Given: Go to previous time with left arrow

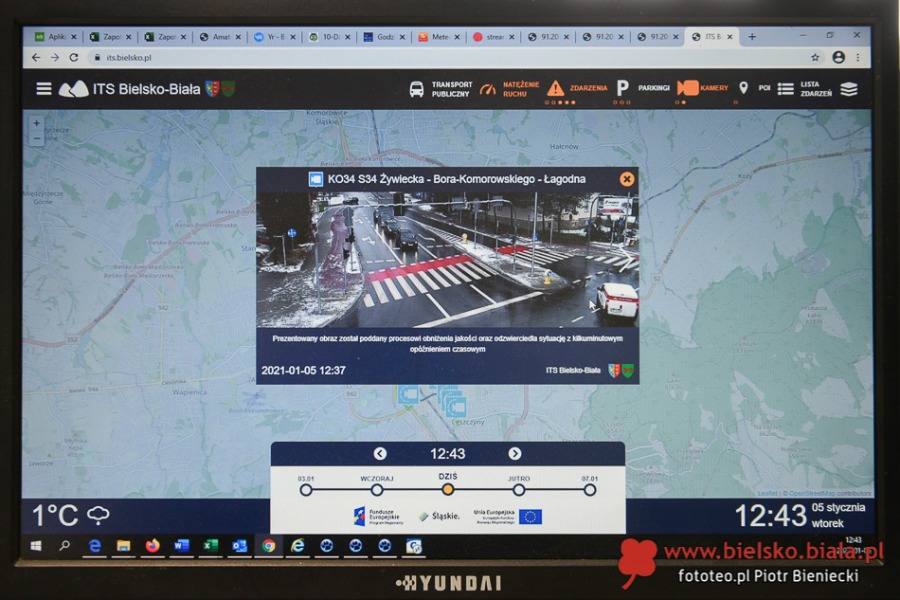Looking at the screenshot, I should pos(380,454).
